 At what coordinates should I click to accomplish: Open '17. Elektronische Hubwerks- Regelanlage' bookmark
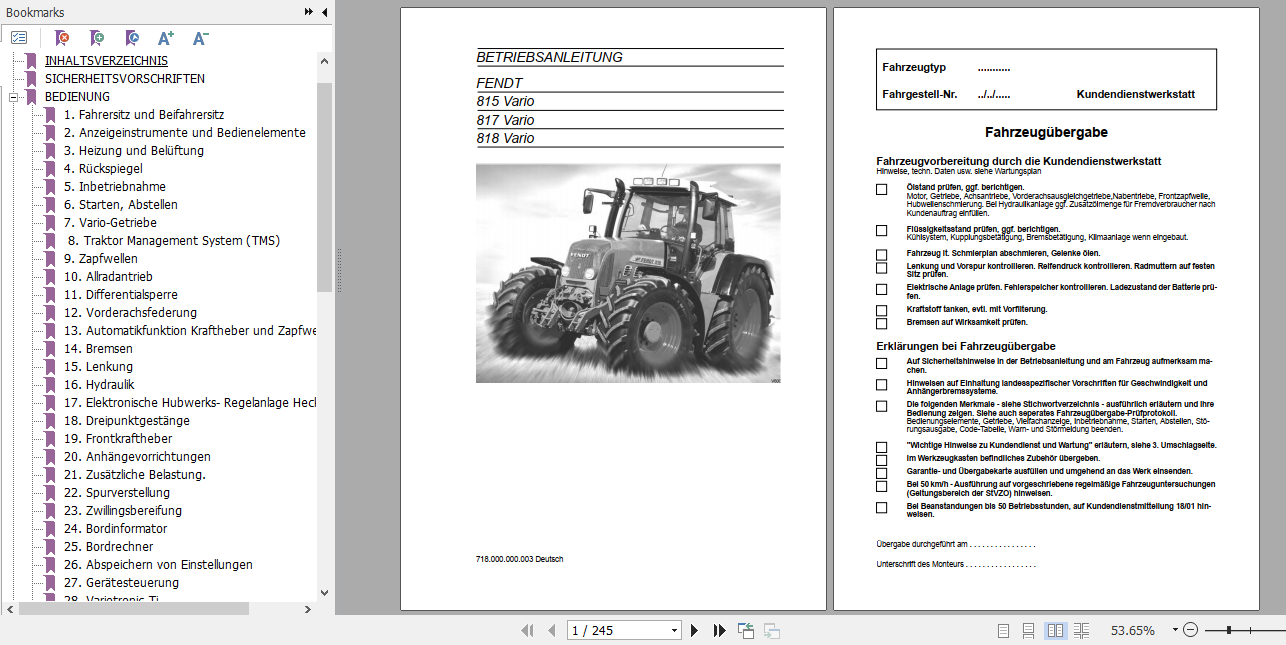[190, 403]
